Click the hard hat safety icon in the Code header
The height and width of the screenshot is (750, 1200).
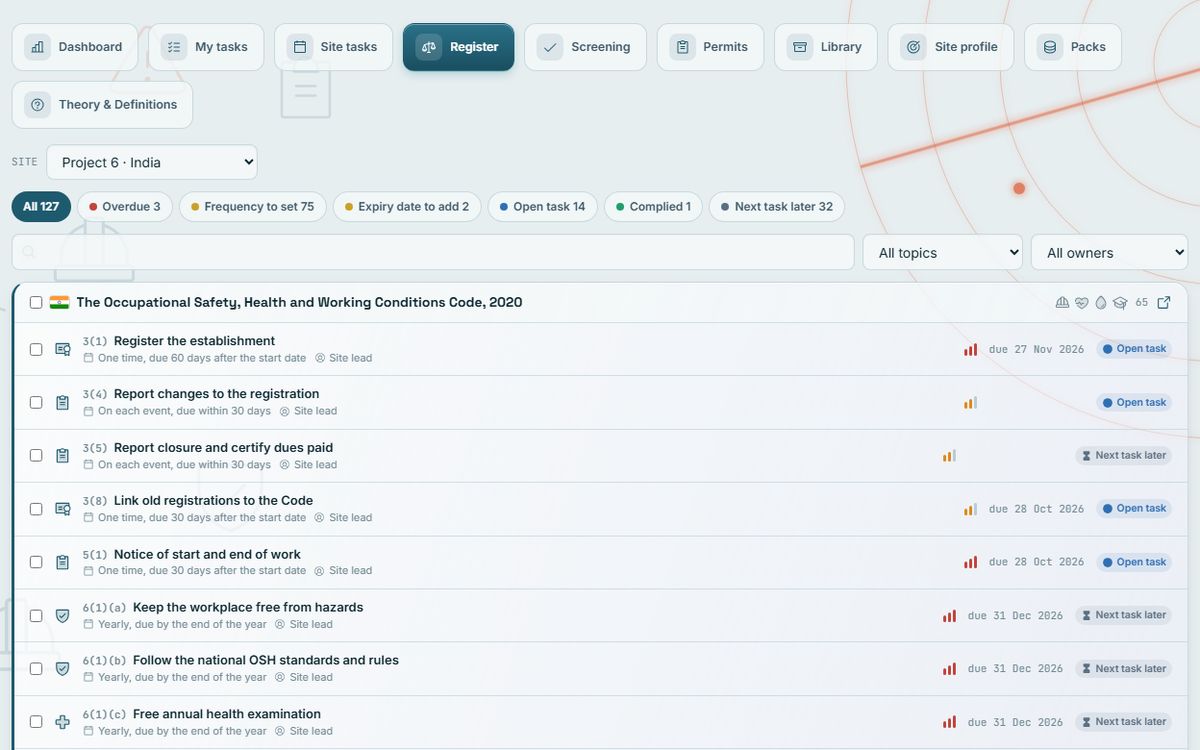click(x=1062, y=303)
